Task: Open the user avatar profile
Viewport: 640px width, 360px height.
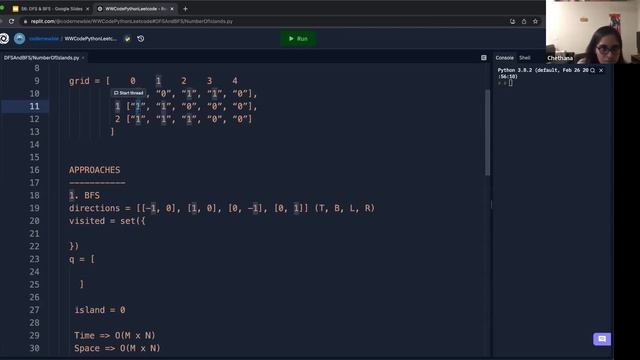Action: pyautogui.click(x=19, y=38)
